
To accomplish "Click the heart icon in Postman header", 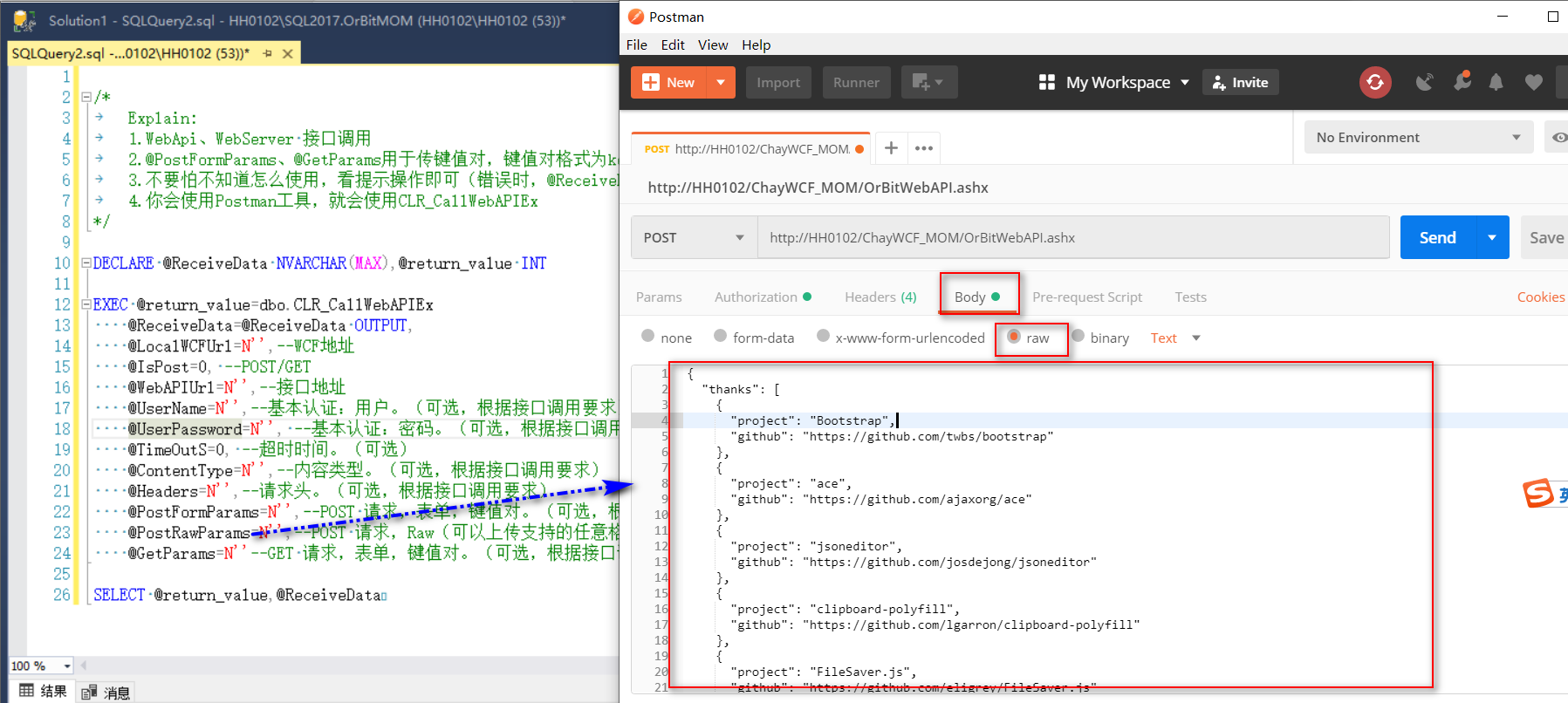I will 1533,82.
